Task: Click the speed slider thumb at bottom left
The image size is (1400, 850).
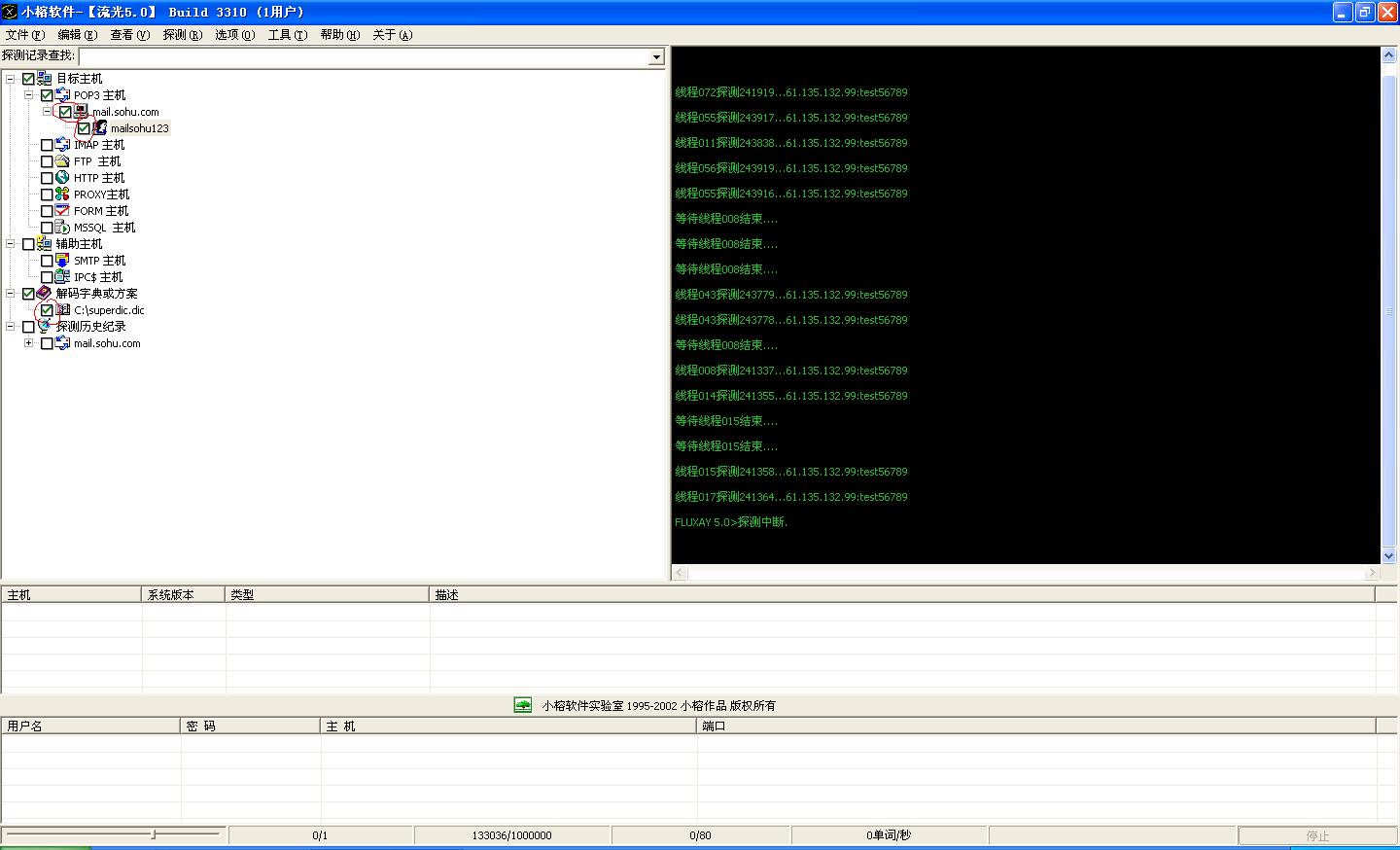Action: pos(154,834)
